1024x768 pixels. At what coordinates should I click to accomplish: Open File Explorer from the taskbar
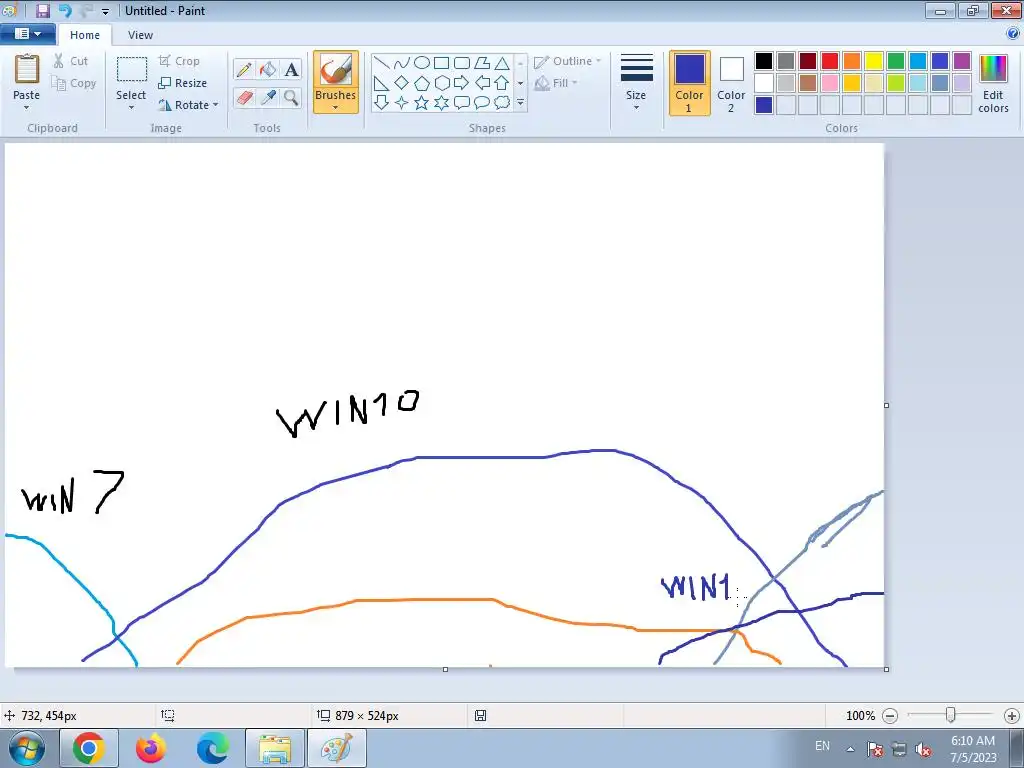(275, 748)
